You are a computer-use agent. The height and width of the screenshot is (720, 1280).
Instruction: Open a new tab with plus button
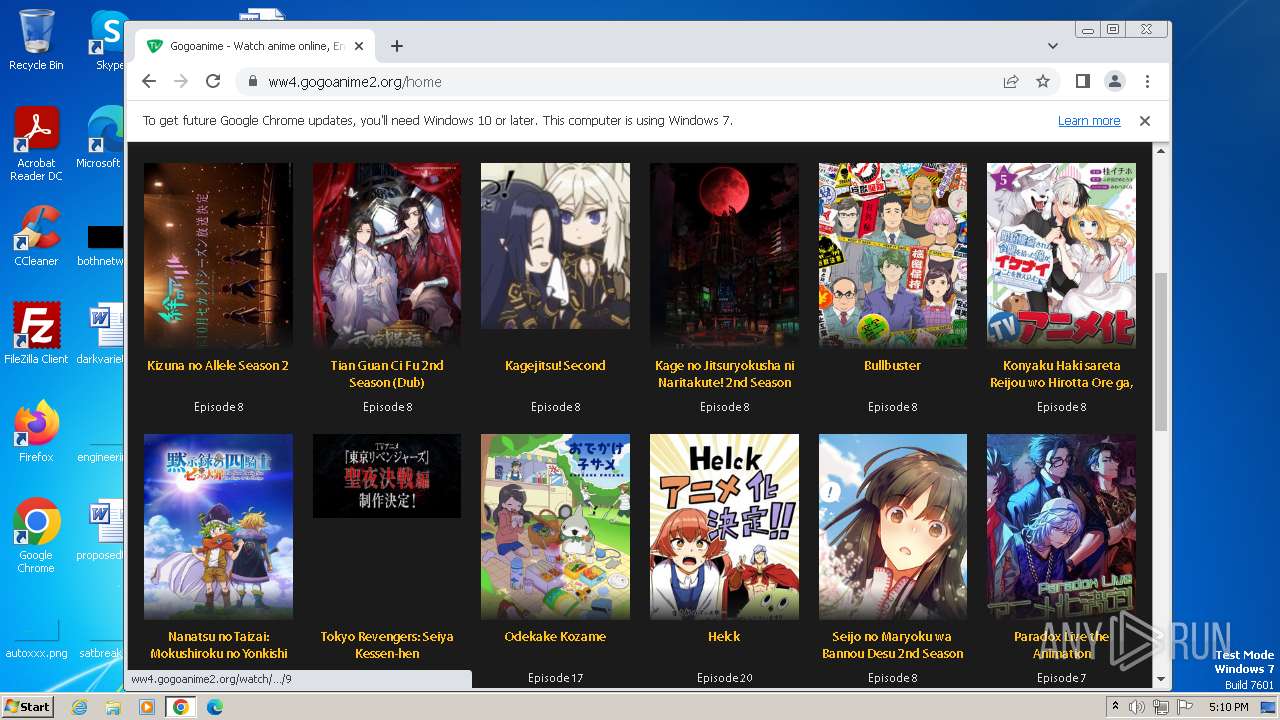(397, 46)
